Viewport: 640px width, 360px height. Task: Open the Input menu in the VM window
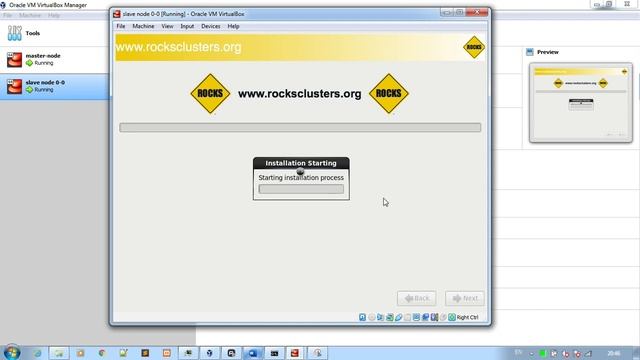point(187,26)
